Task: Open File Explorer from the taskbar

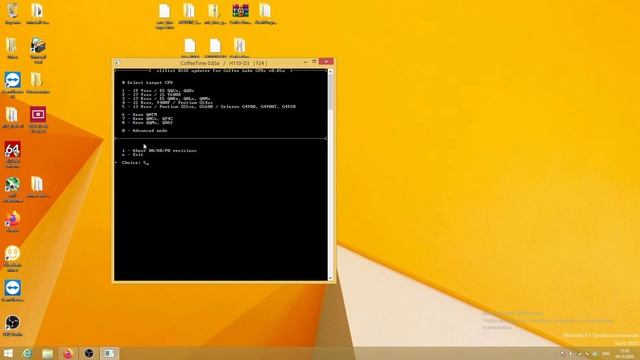Action: [48, 353]
